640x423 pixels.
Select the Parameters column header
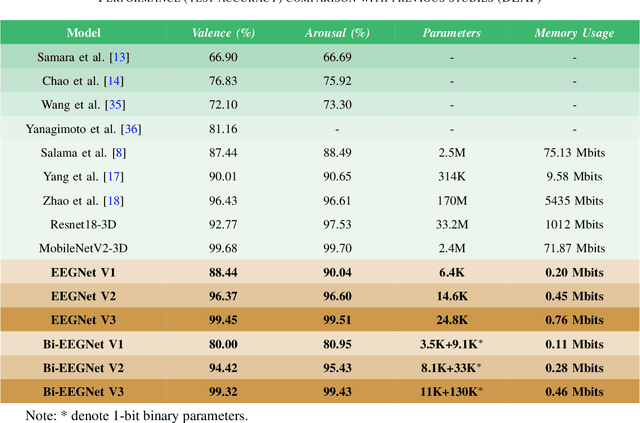(451, 33)
